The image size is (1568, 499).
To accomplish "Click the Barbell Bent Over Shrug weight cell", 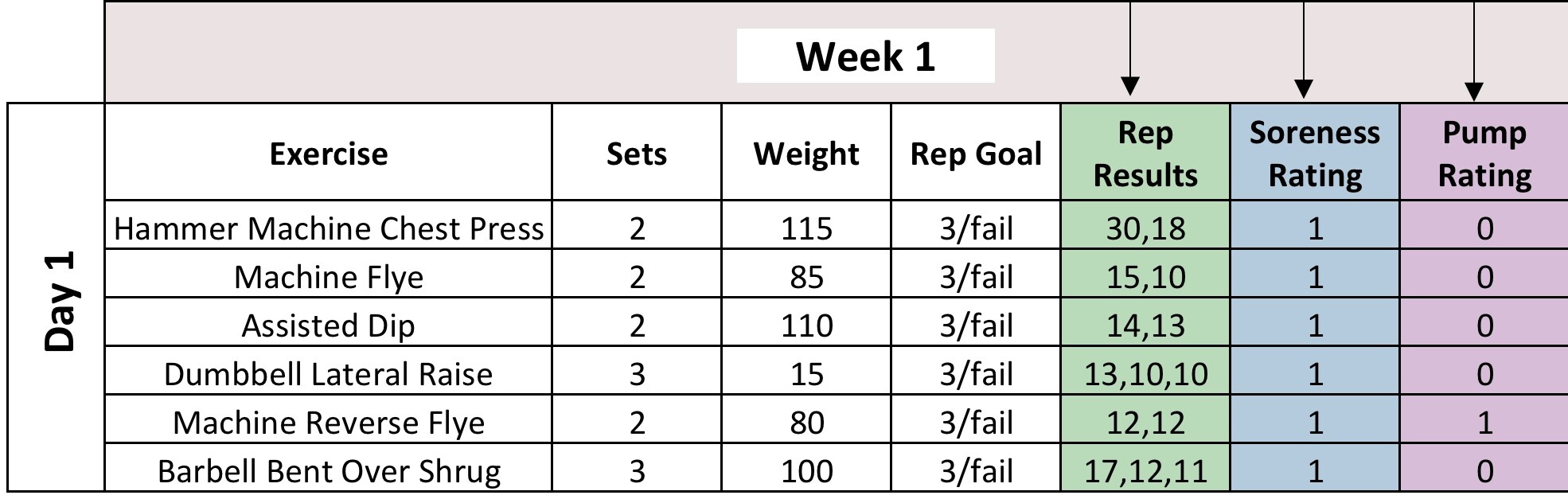I will [x=806, y=471].
